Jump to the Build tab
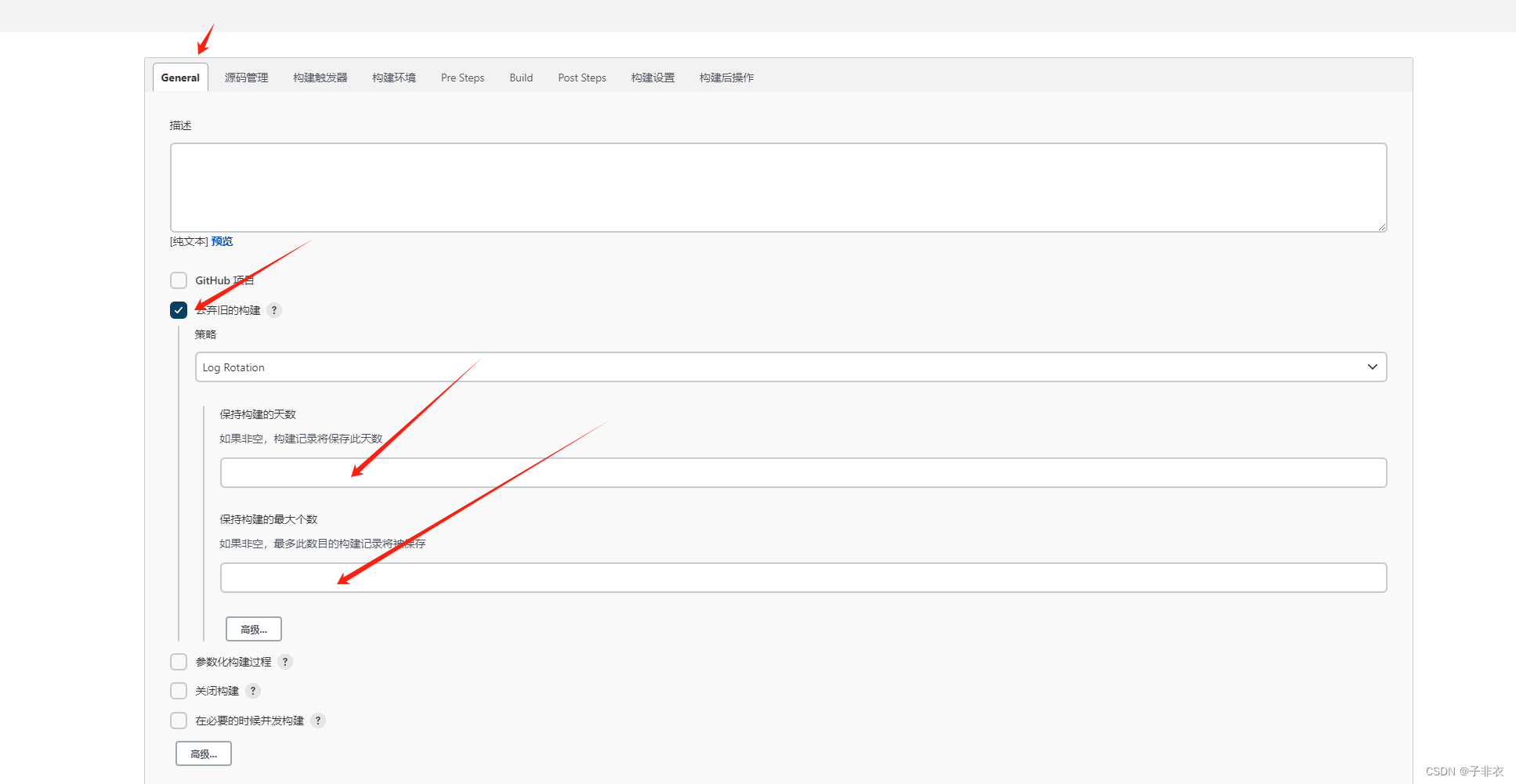1516x784 pixels. pos(521,78)
